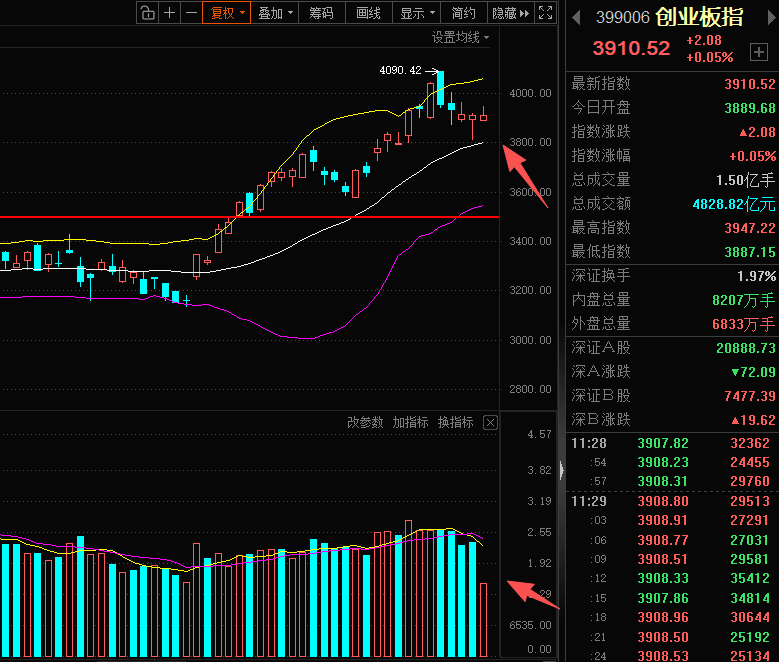Image resolution: width=779 pixels, height=662 pixels.
Task: Select the 画线 drawing tool
Action: (x=369, y=13)
